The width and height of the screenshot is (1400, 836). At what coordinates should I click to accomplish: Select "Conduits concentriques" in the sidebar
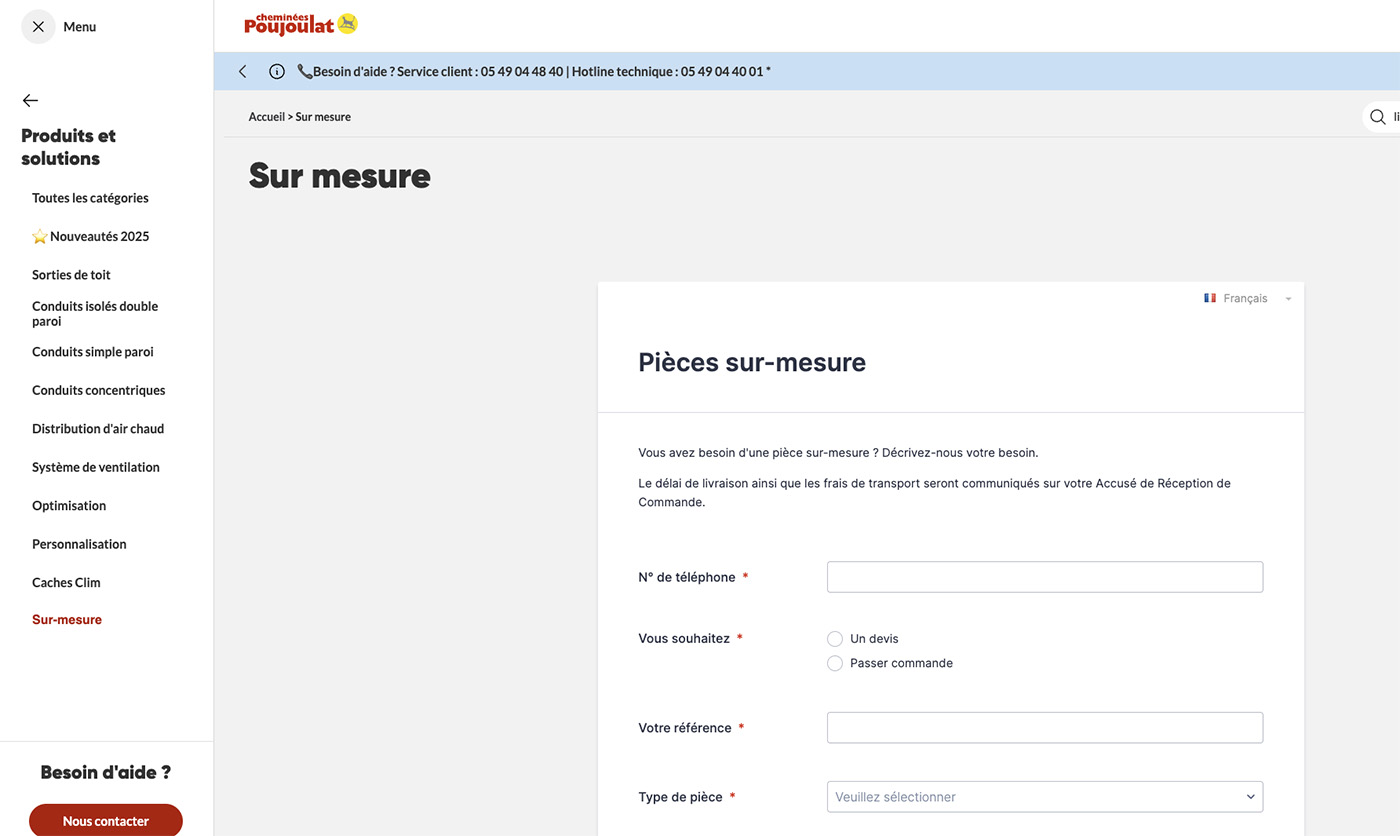98,390
